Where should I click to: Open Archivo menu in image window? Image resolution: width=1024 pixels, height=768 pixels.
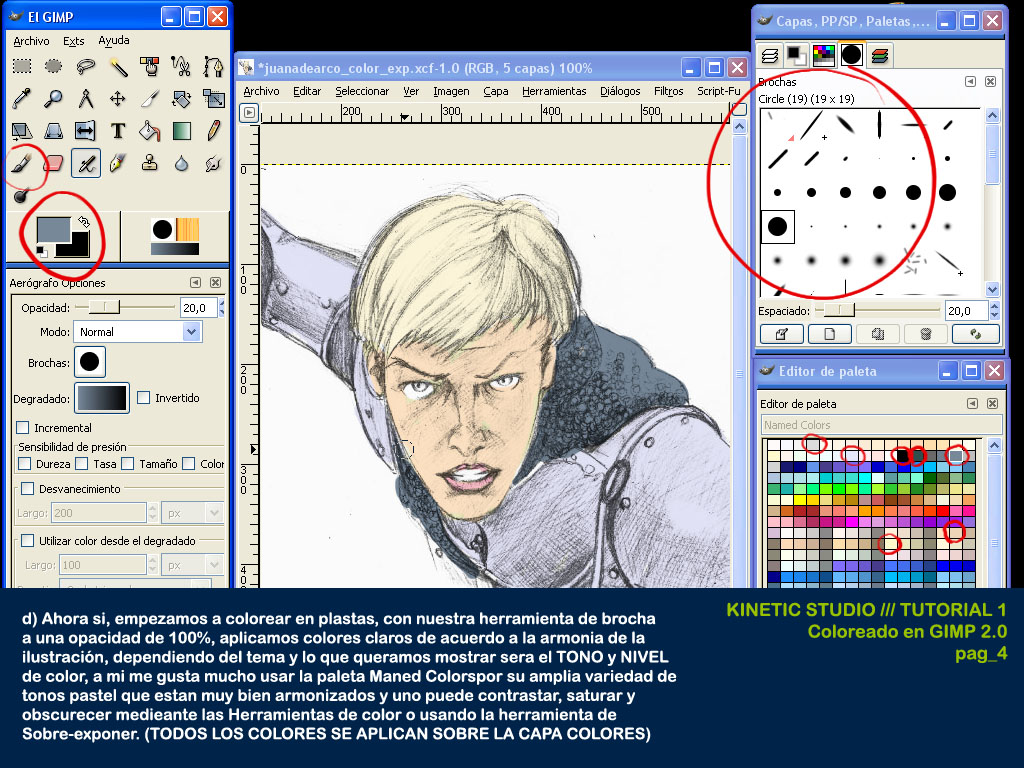click(261, 91)
